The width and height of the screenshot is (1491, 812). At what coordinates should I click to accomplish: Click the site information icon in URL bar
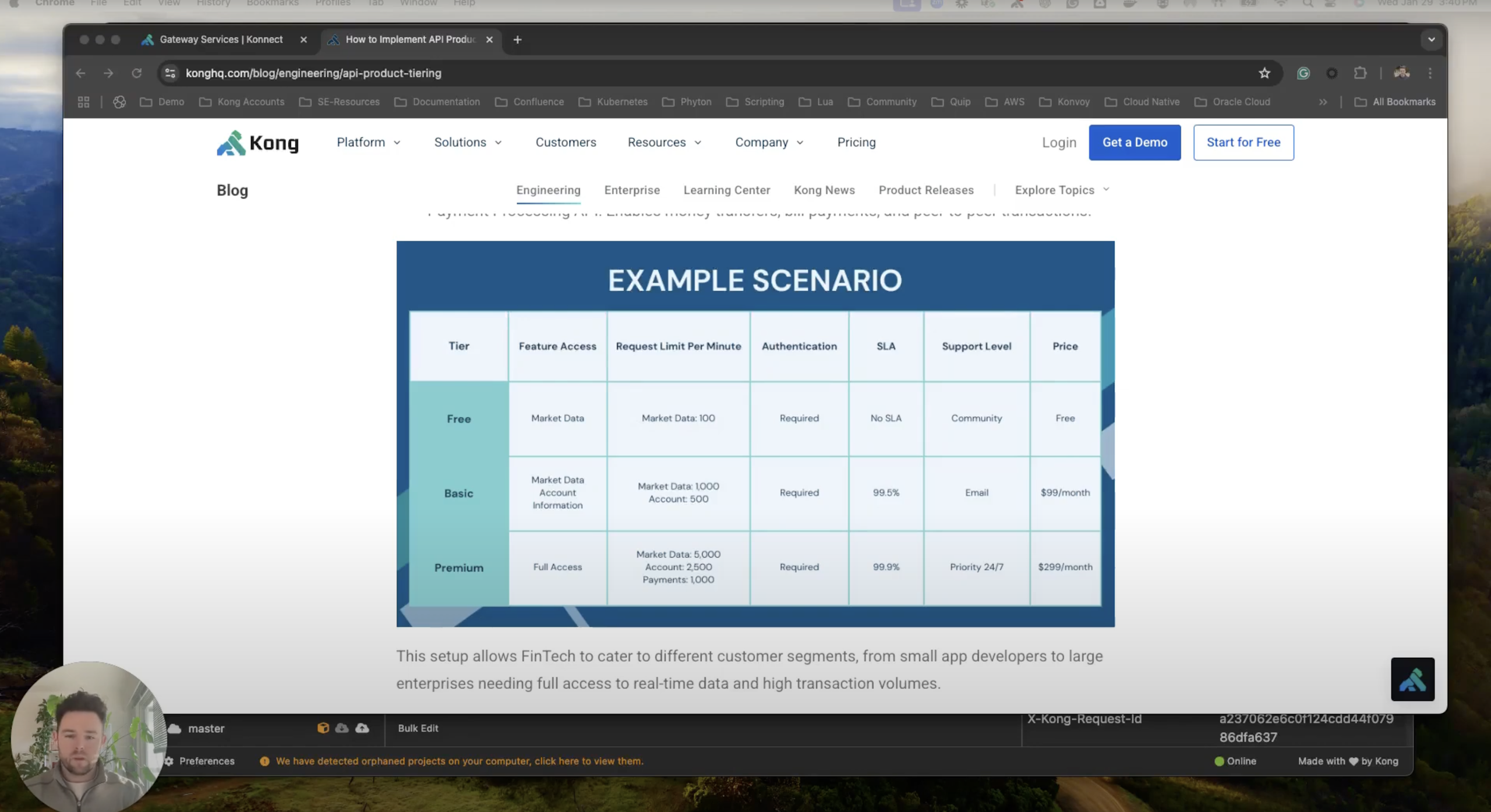click(x=170, y=73)
